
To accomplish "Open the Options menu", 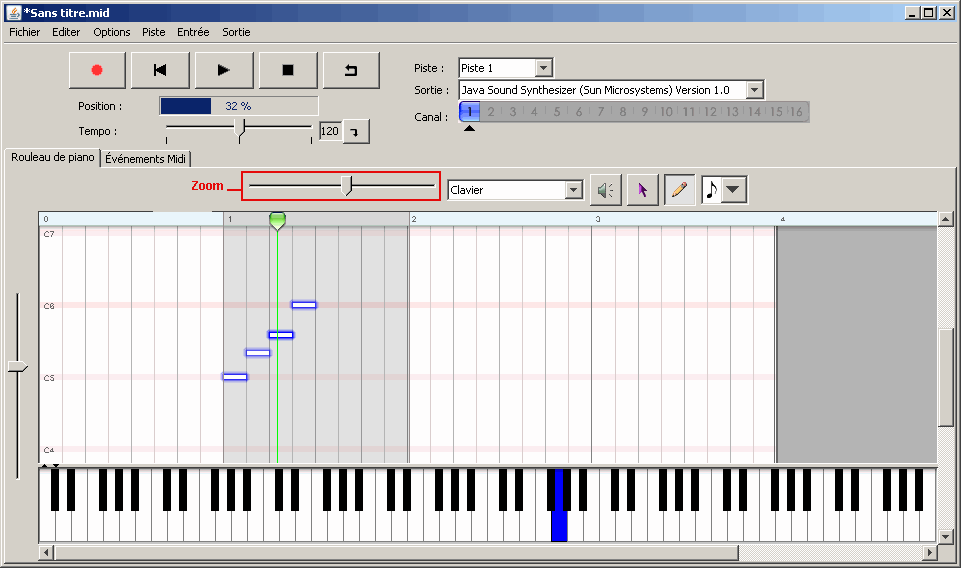I will [x=112, y=32].
